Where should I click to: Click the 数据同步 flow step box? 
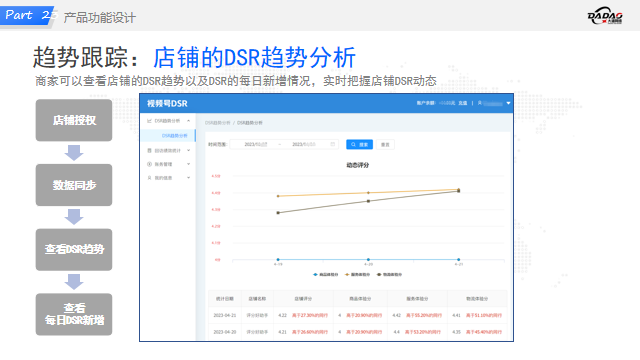[x=74, y=185]
